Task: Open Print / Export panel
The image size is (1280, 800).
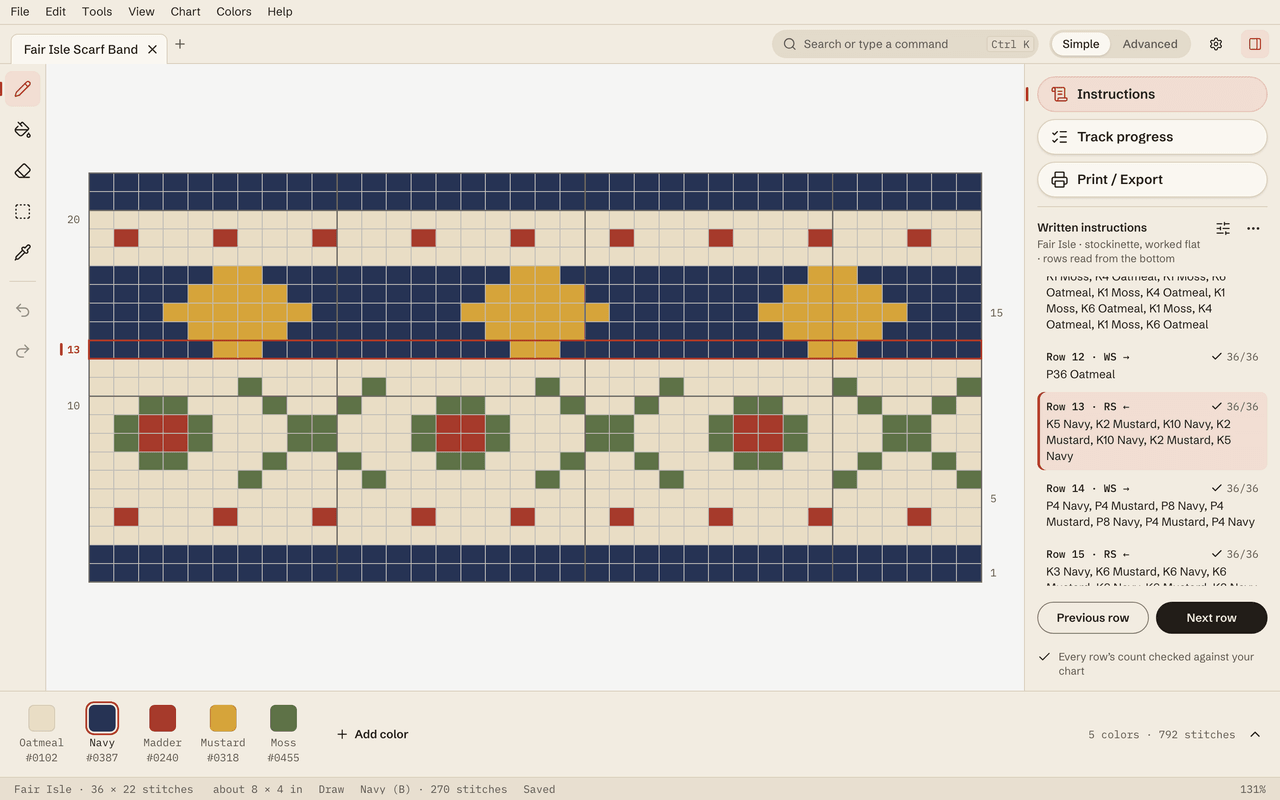Action: tap(1152, 180)
